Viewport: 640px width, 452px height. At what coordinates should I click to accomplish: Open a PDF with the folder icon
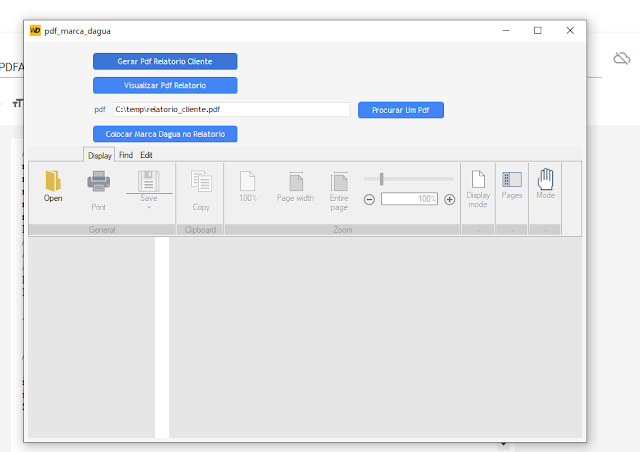click(53, 181)
